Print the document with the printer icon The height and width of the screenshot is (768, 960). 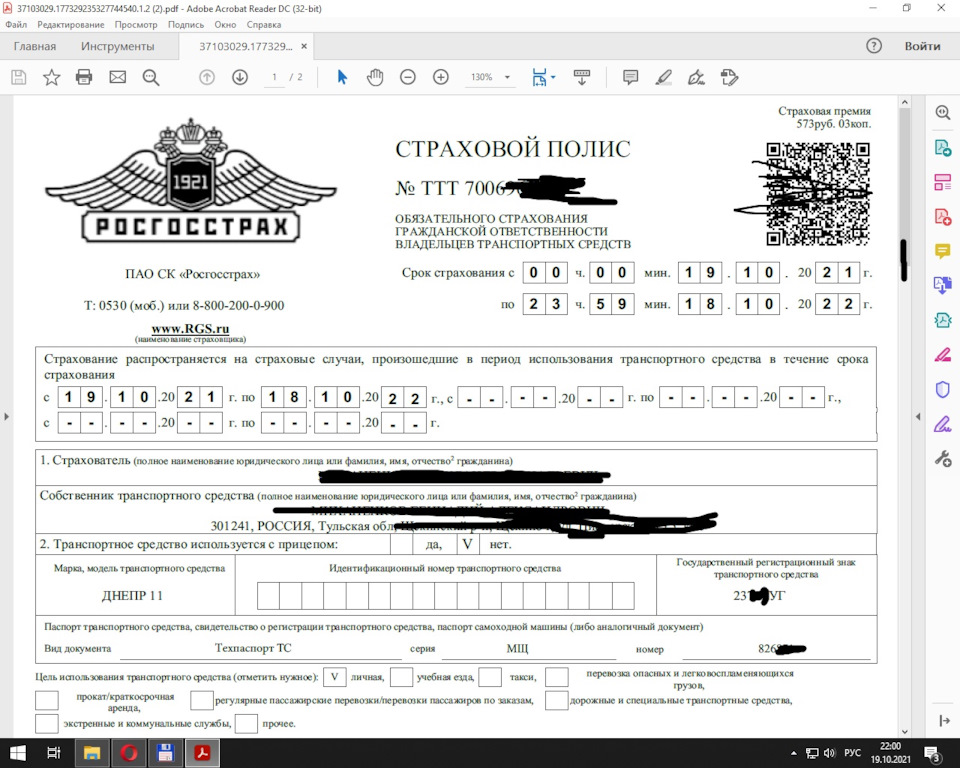pyautogui.click(x=84, y=77)
